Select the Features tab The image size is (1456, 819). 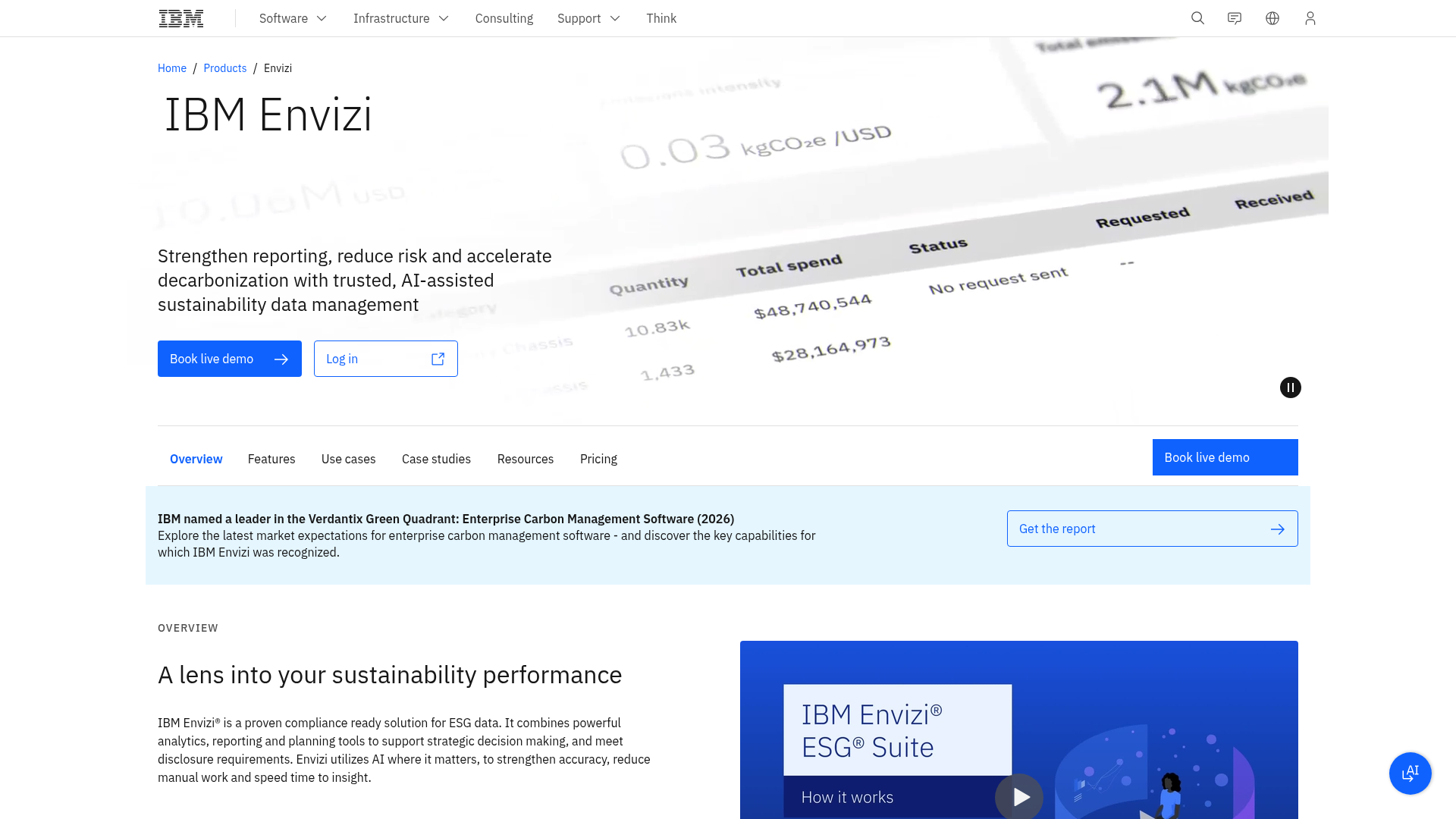tap(271, 459)
